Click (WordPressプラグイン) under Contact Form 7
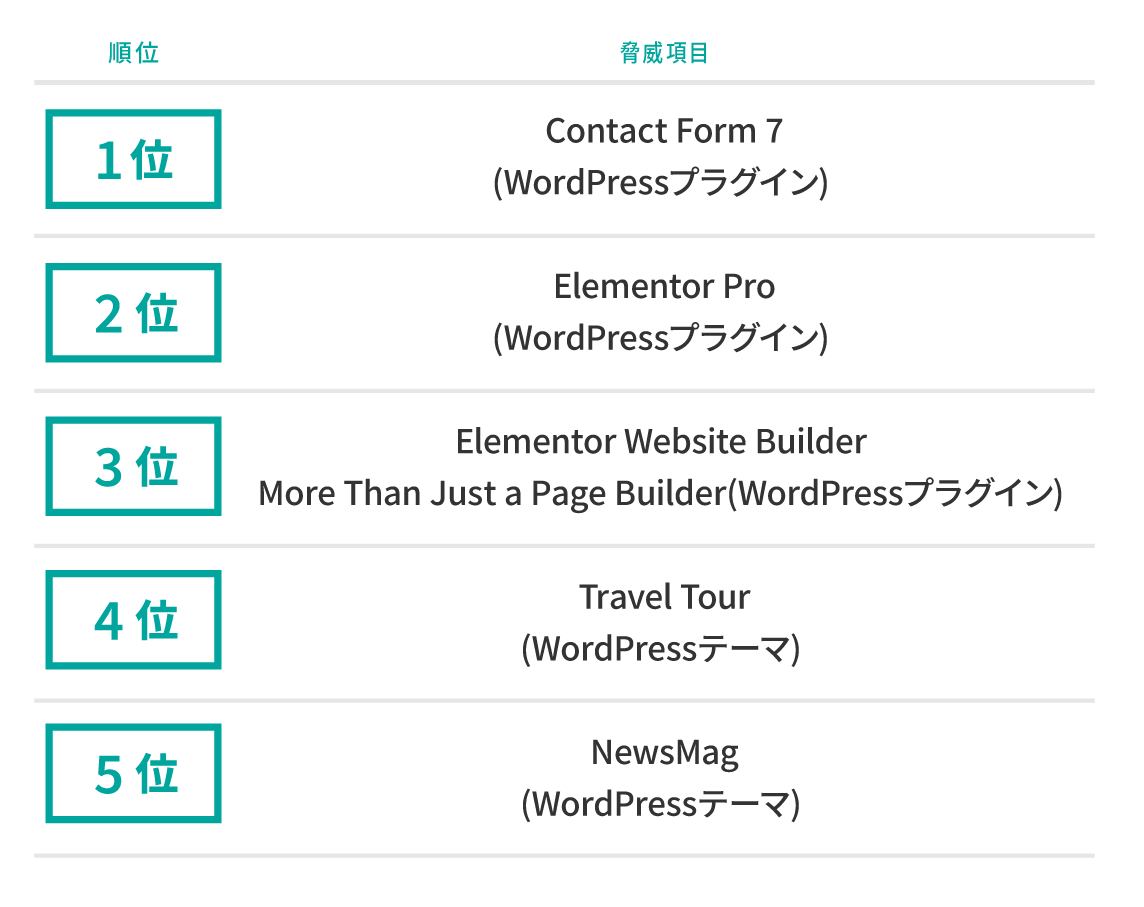 660,183
